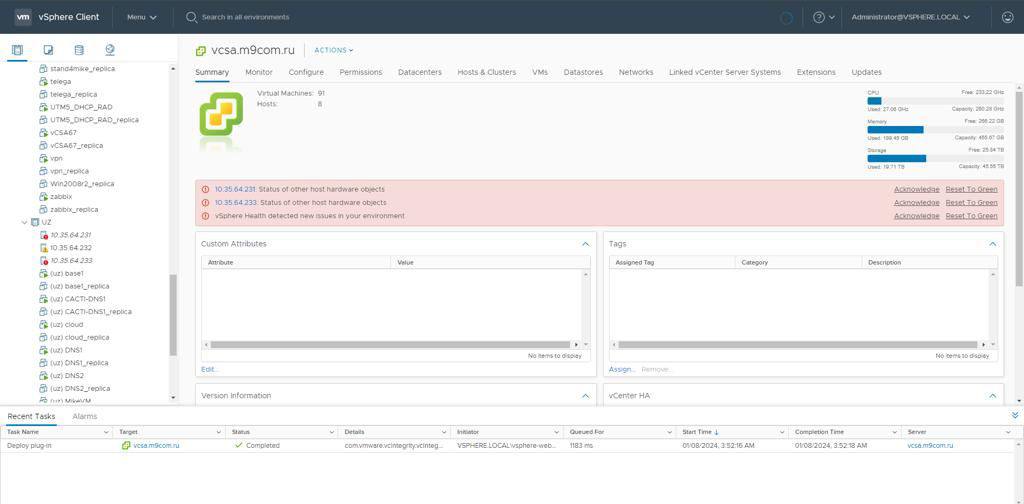Open the feedback smiley icon

pos(1007,17)
